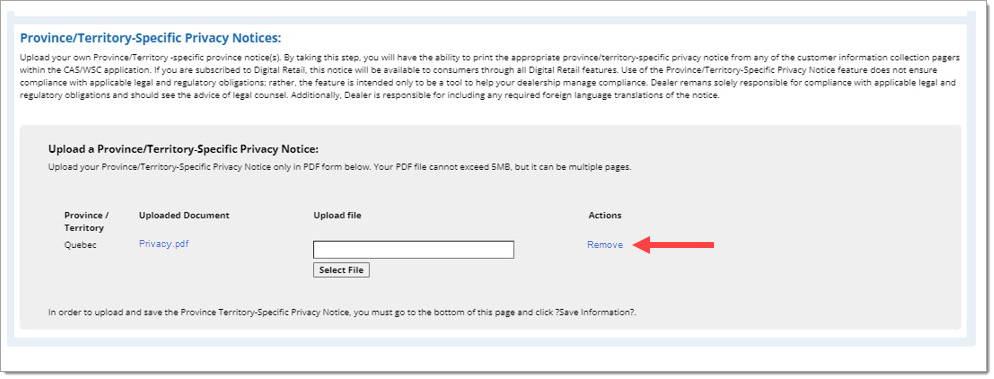Click 'Upload a Province/Territory-Specific Privacy Notice' subheading

click(x=183, y=149)
